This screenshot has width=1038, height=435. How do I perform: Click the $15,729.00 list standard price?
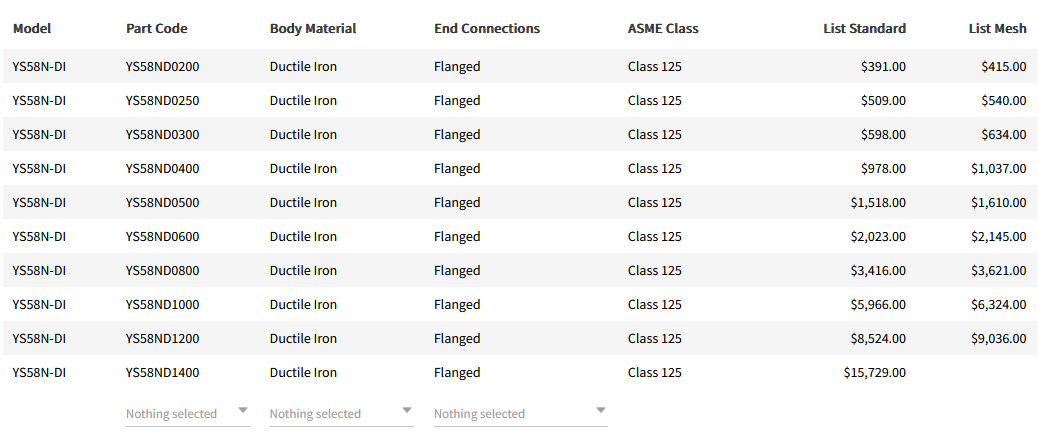[x=875, y=373]
